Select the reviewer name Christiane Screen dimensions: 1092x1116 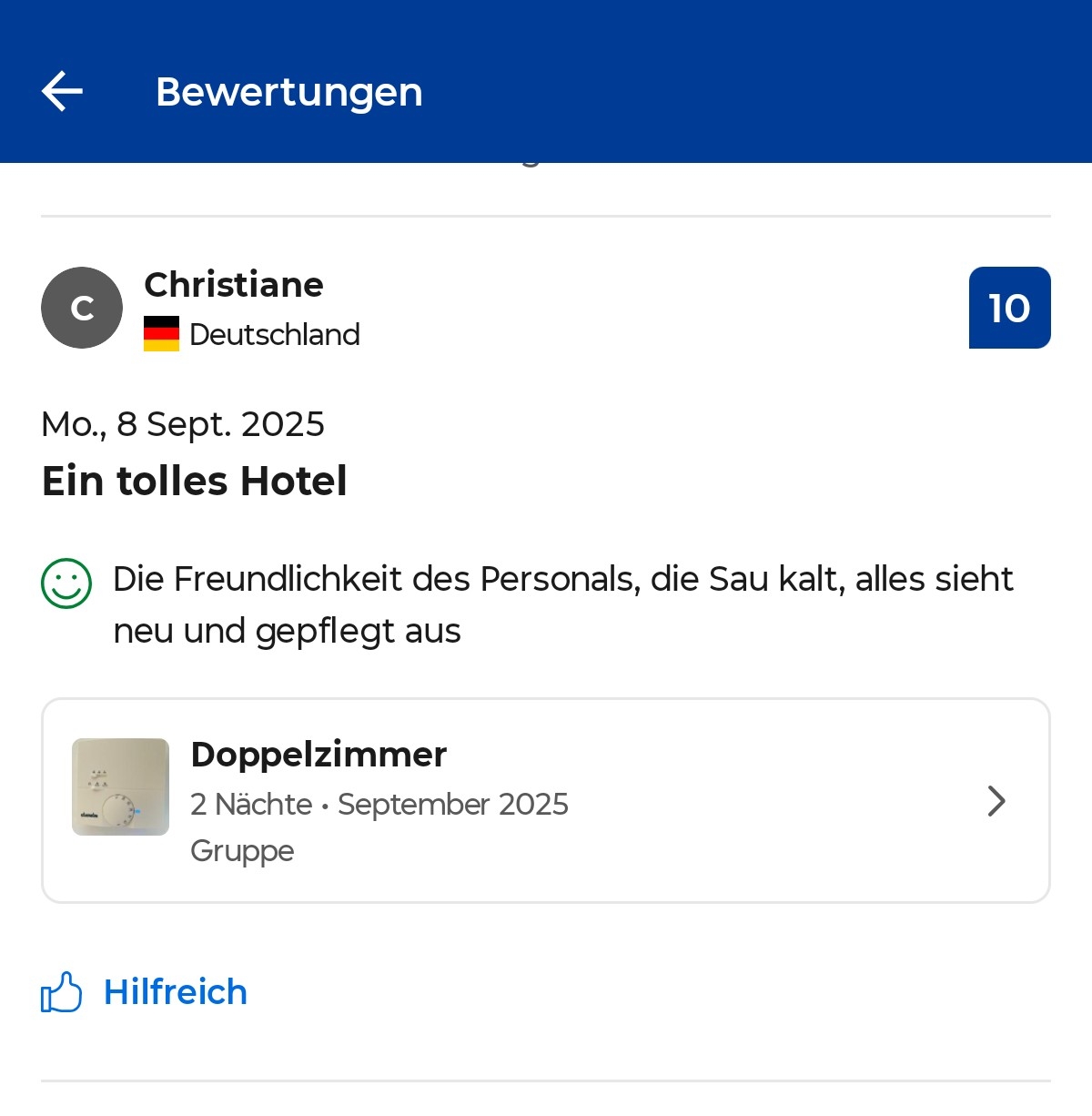pyautogui.click(x=234, y=285)
